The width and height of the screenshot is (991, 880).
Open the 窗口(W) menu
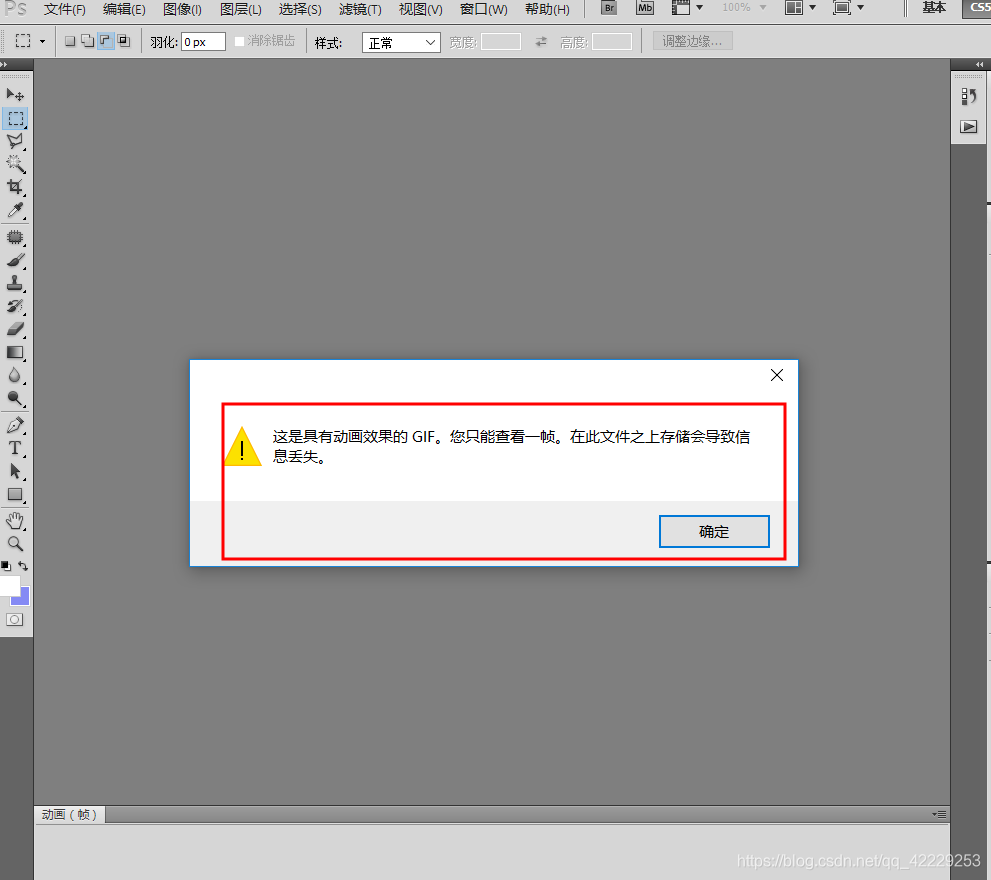click(483, 9)
